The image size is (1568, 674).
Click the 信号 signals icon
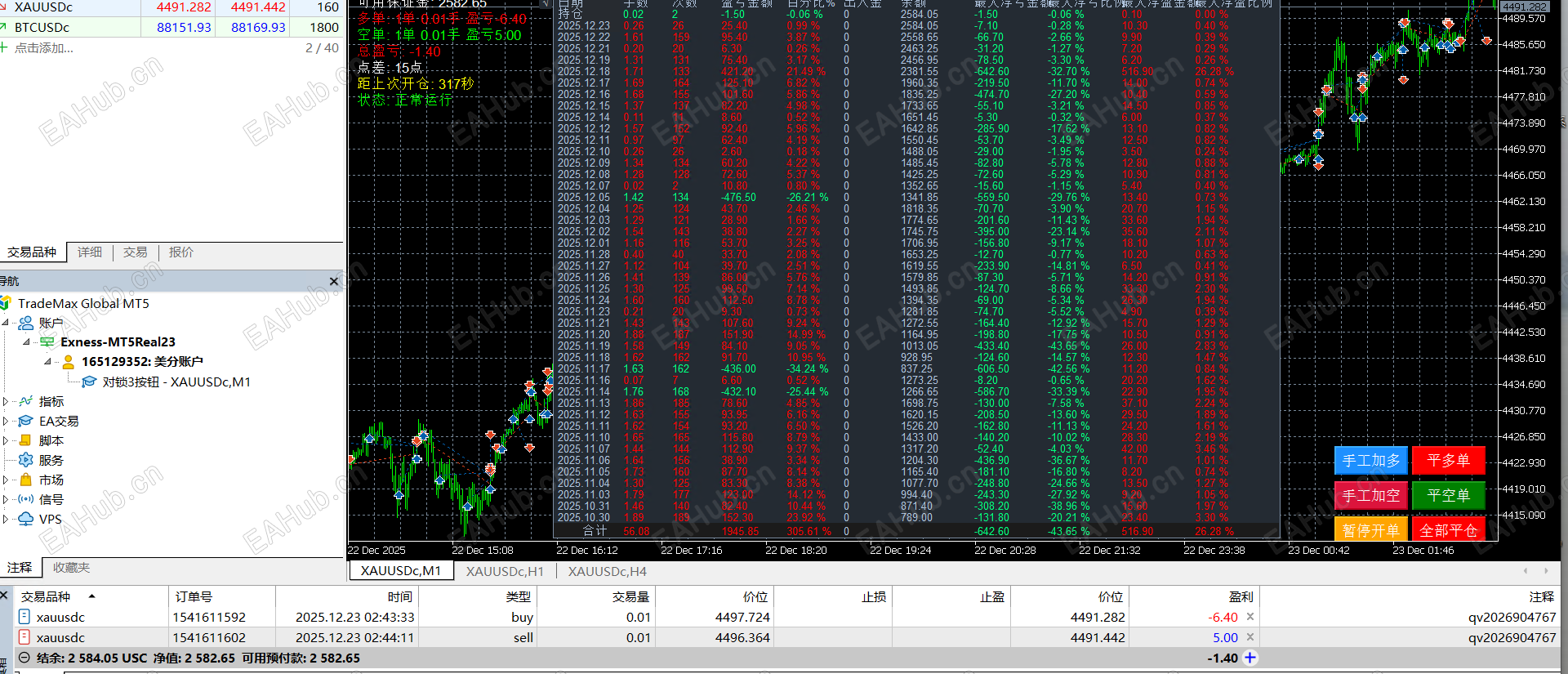tap(26, 499)
